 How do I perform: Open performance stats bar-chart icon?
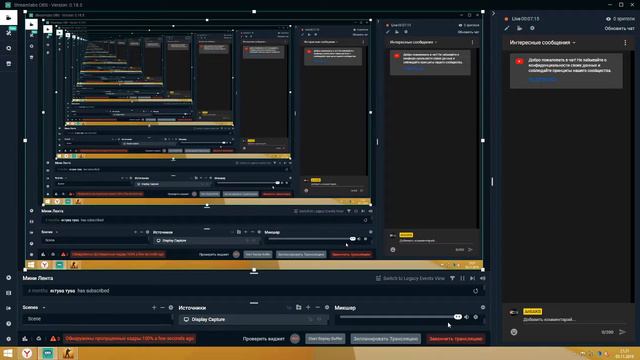tap(25, 338)
